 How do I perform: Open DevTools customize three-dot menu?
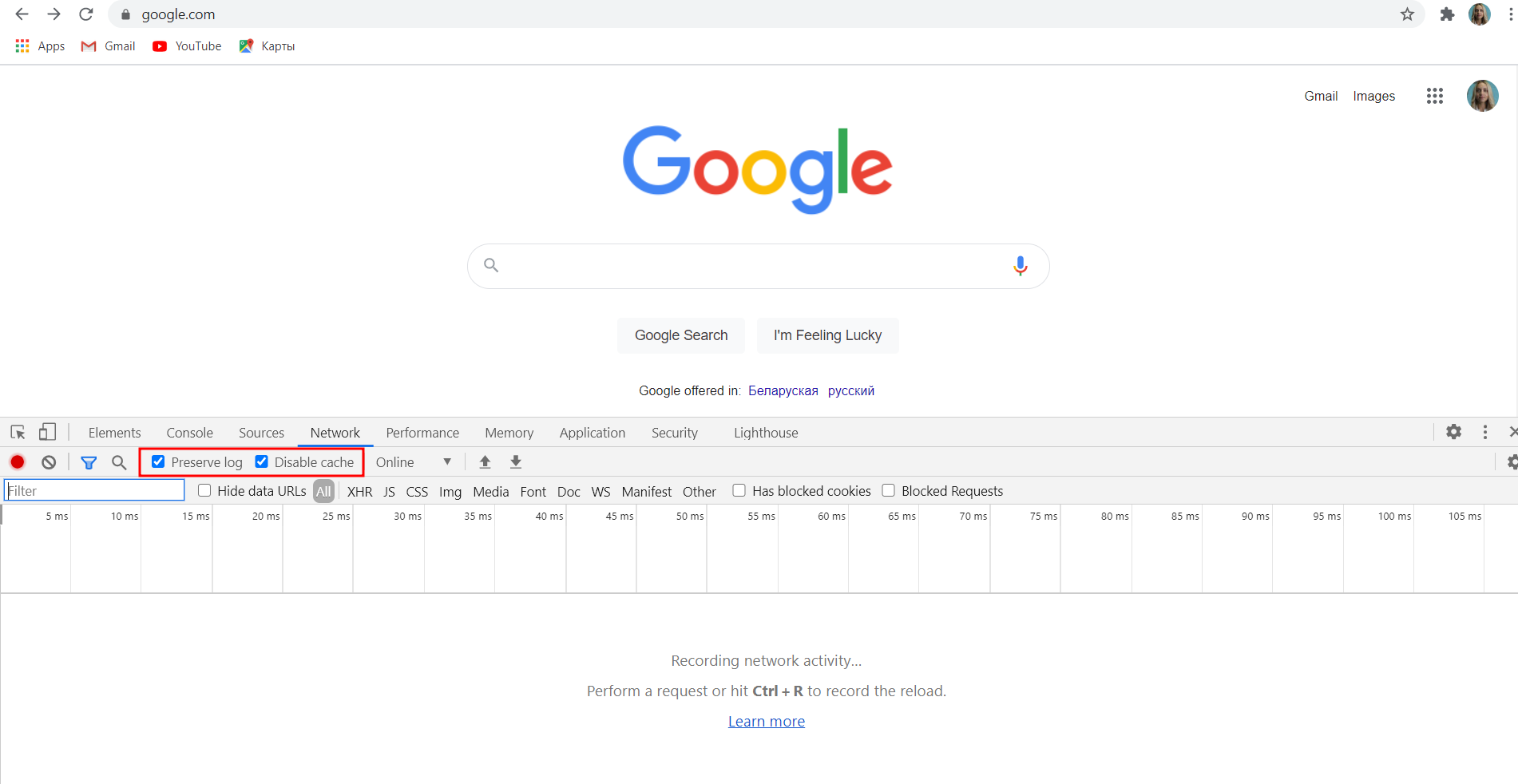tap(1485, 432)
